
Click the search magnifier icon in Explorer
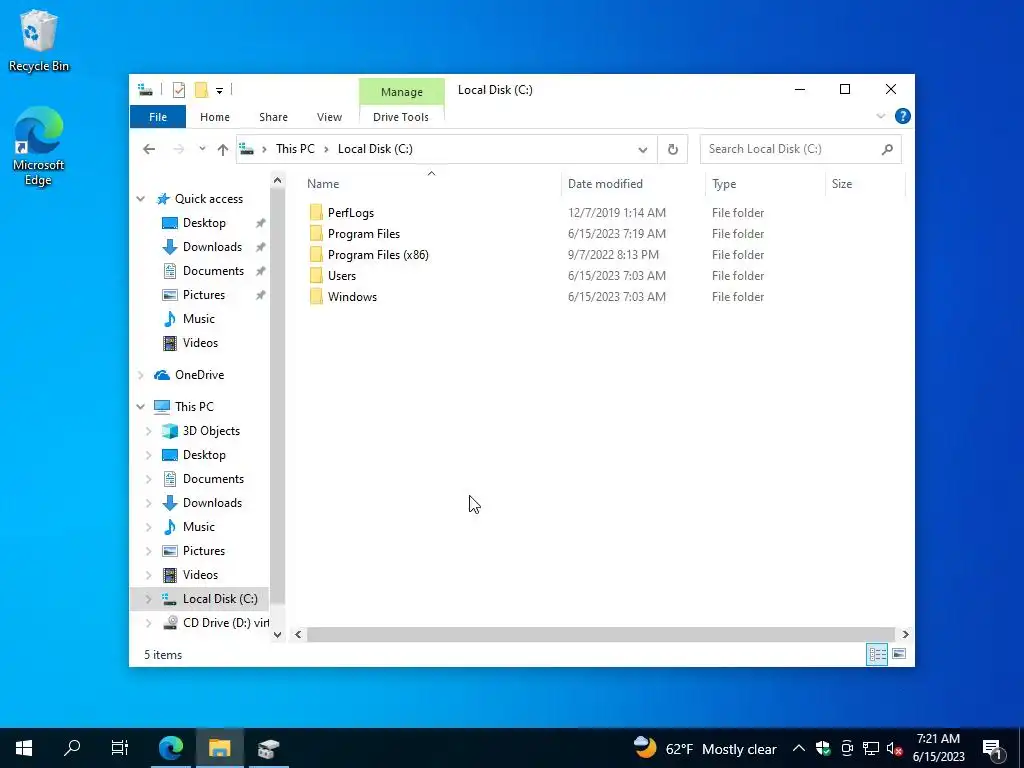(x=887, y=150)
